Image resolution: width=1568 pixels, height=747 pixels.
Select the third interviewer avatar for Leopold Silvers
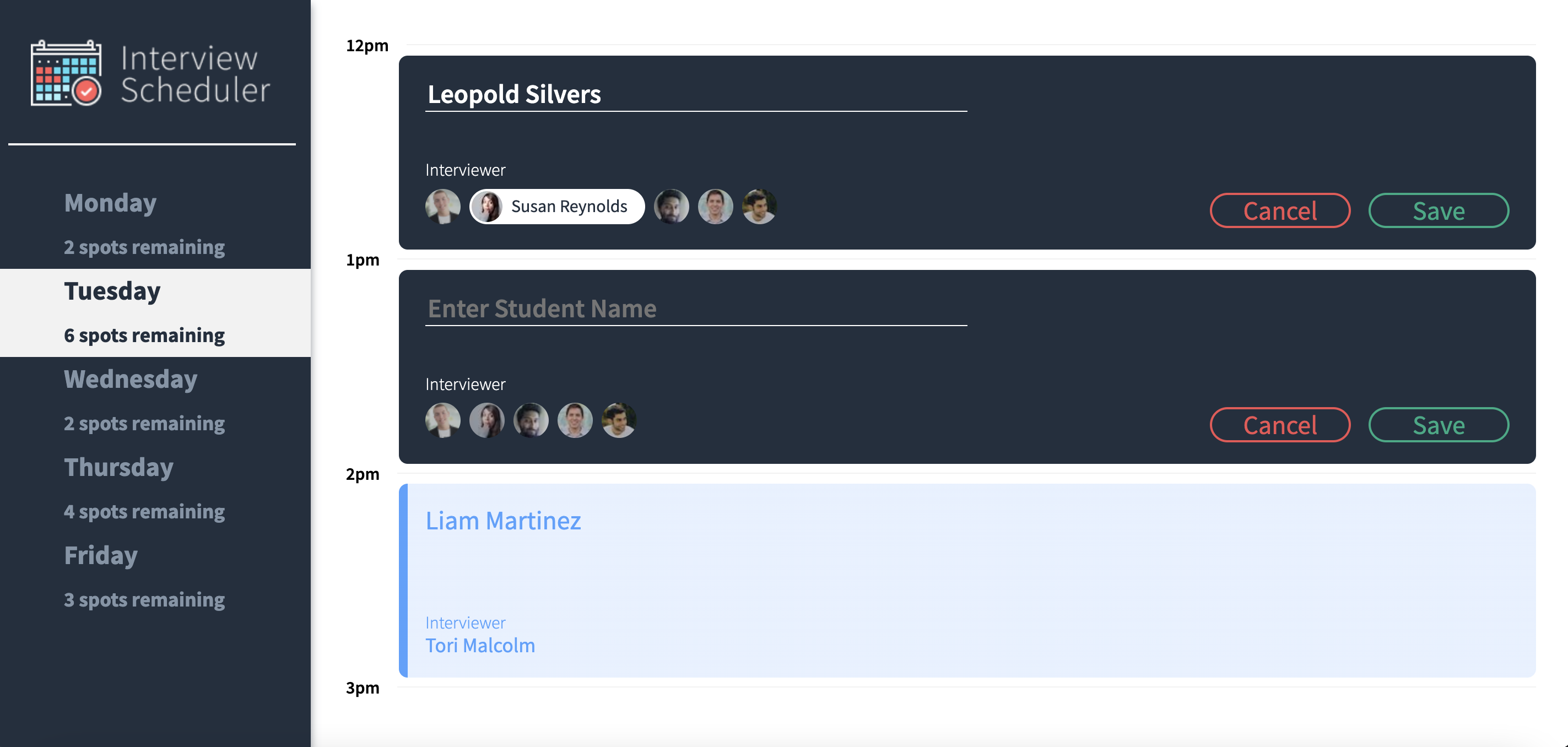pyautogui.click(x=672, y=207)
